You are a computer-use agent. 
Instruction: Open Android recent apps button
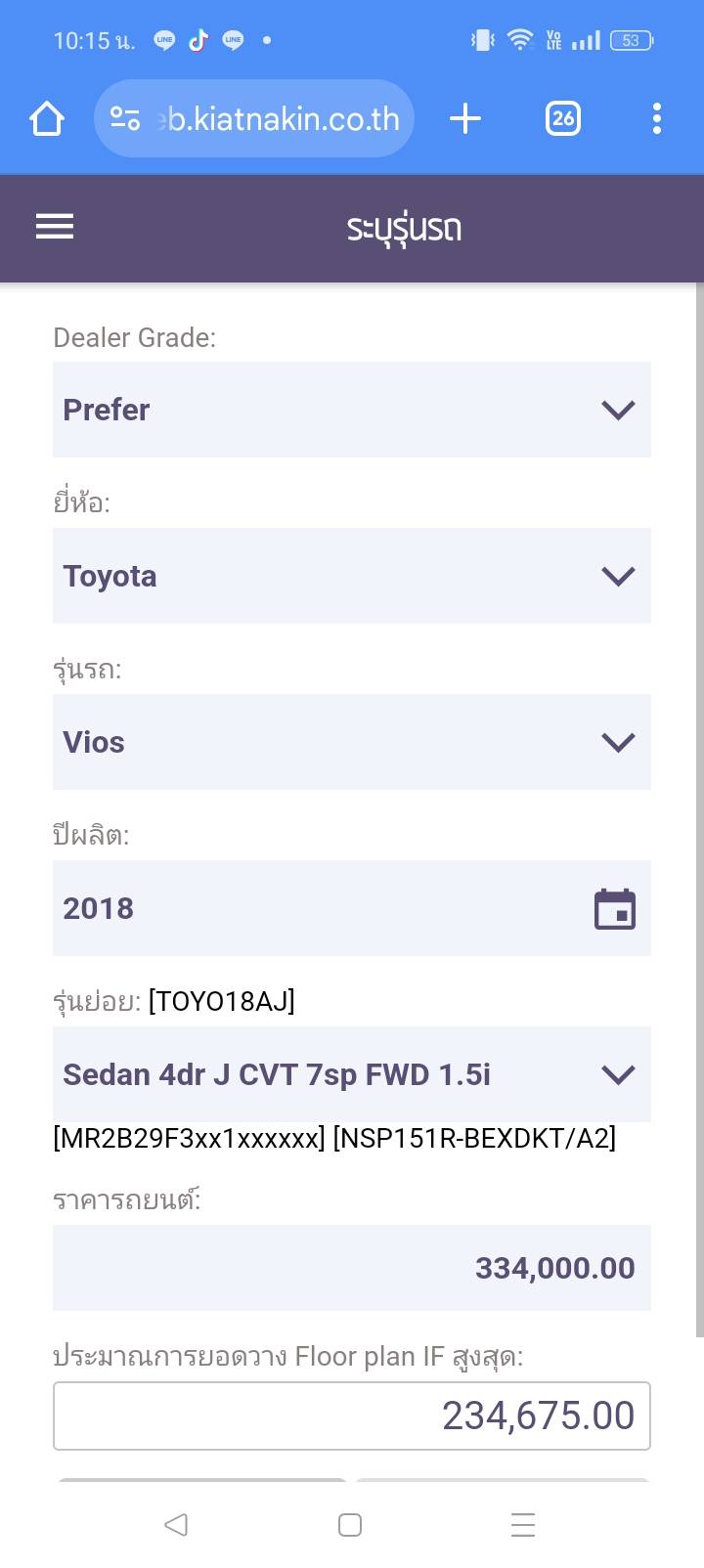coord(523,1524)
